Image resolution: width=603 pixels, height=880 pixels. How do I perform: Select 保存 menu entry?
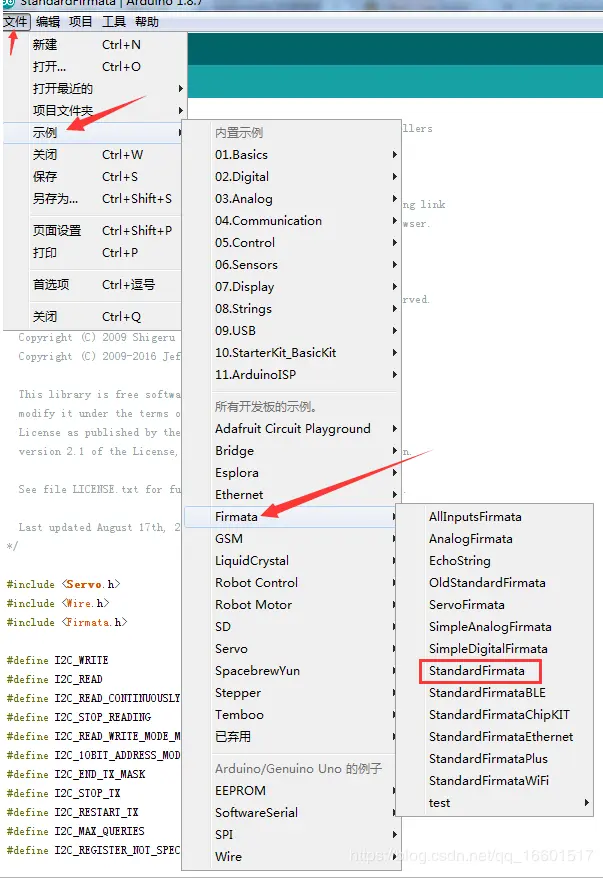tap(94, 176)
